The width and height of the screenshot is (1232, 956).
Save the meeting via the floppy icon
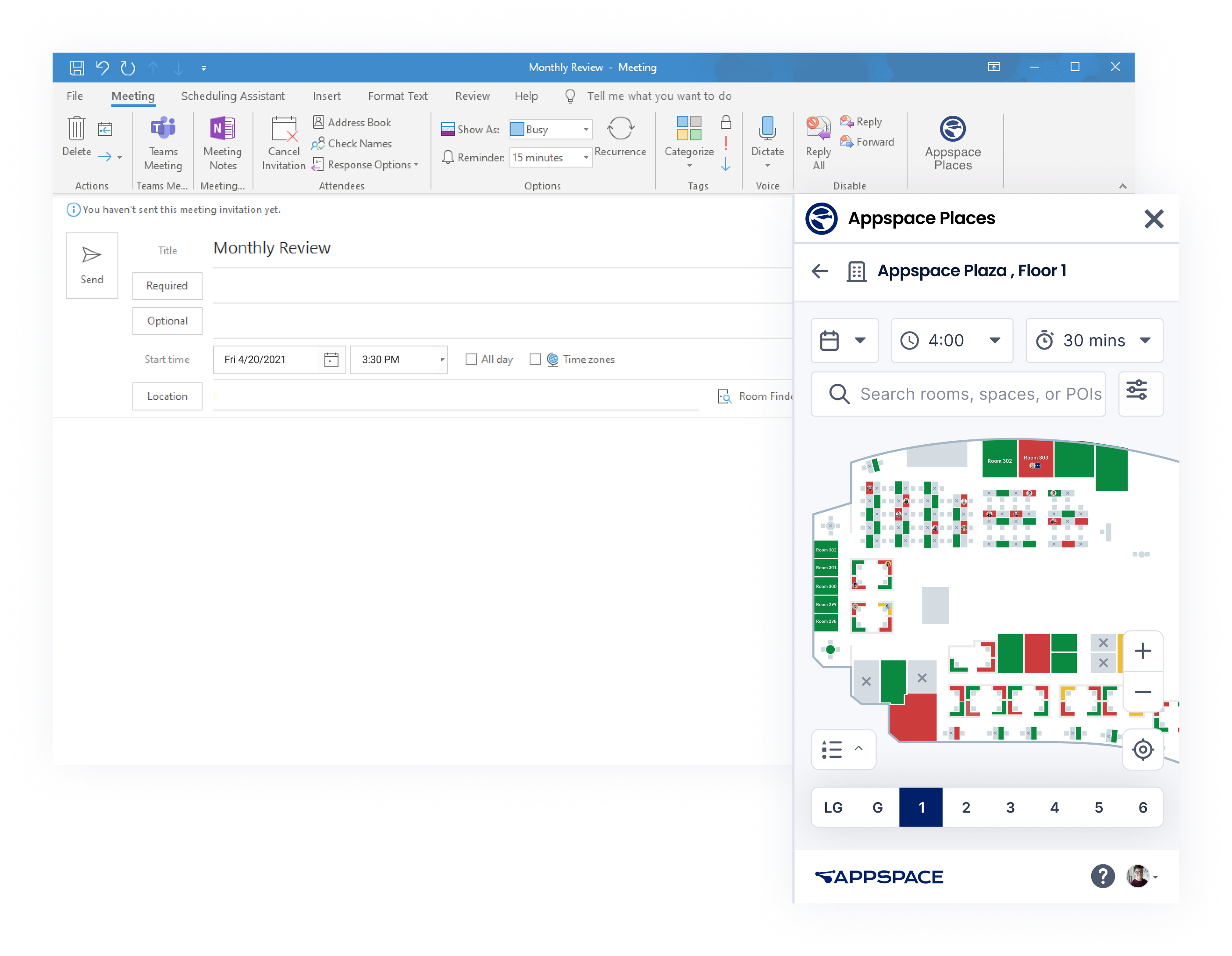pos(77,68)
